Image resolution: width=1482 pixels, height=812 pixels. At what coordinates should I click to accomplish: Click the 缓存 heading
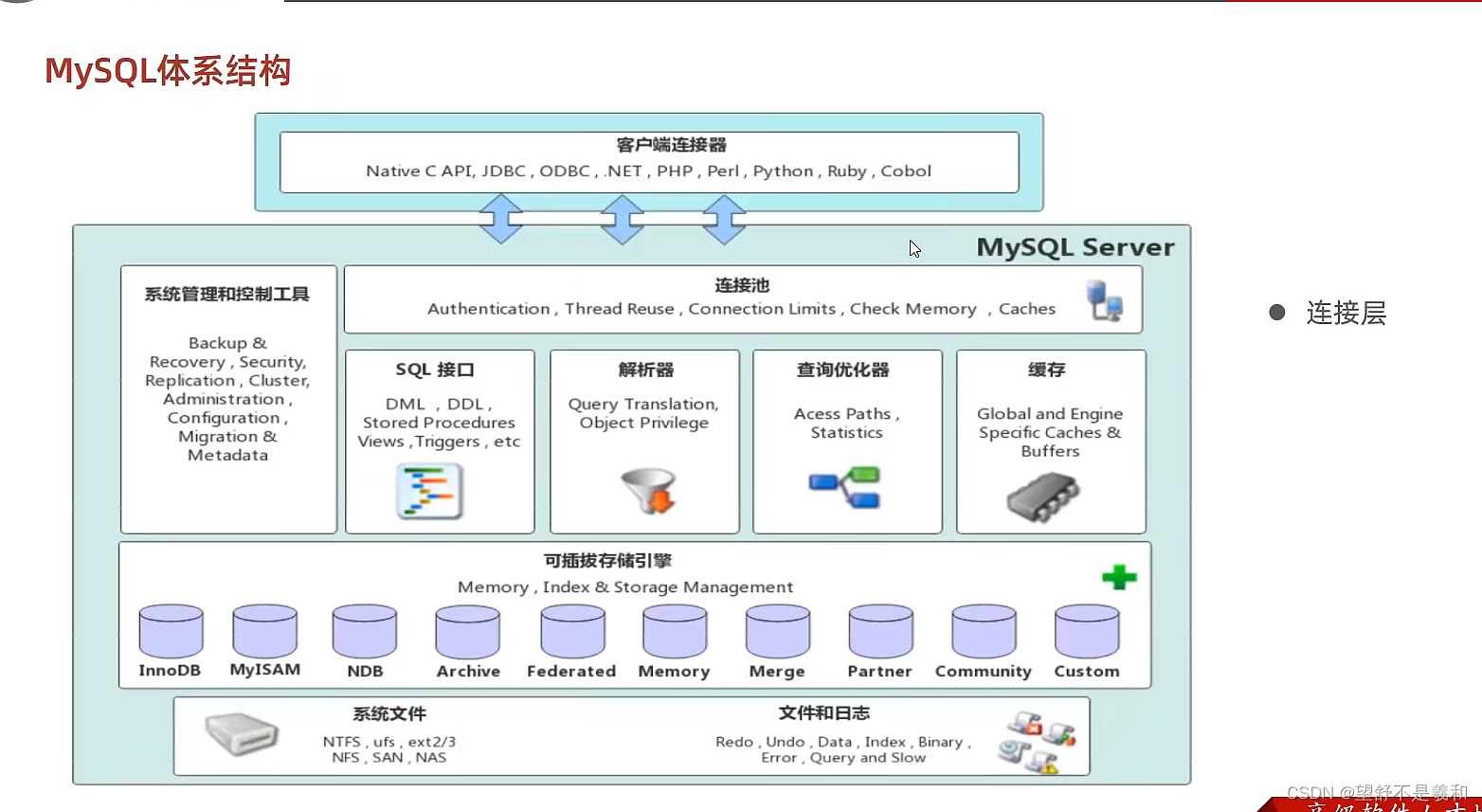1047,370
